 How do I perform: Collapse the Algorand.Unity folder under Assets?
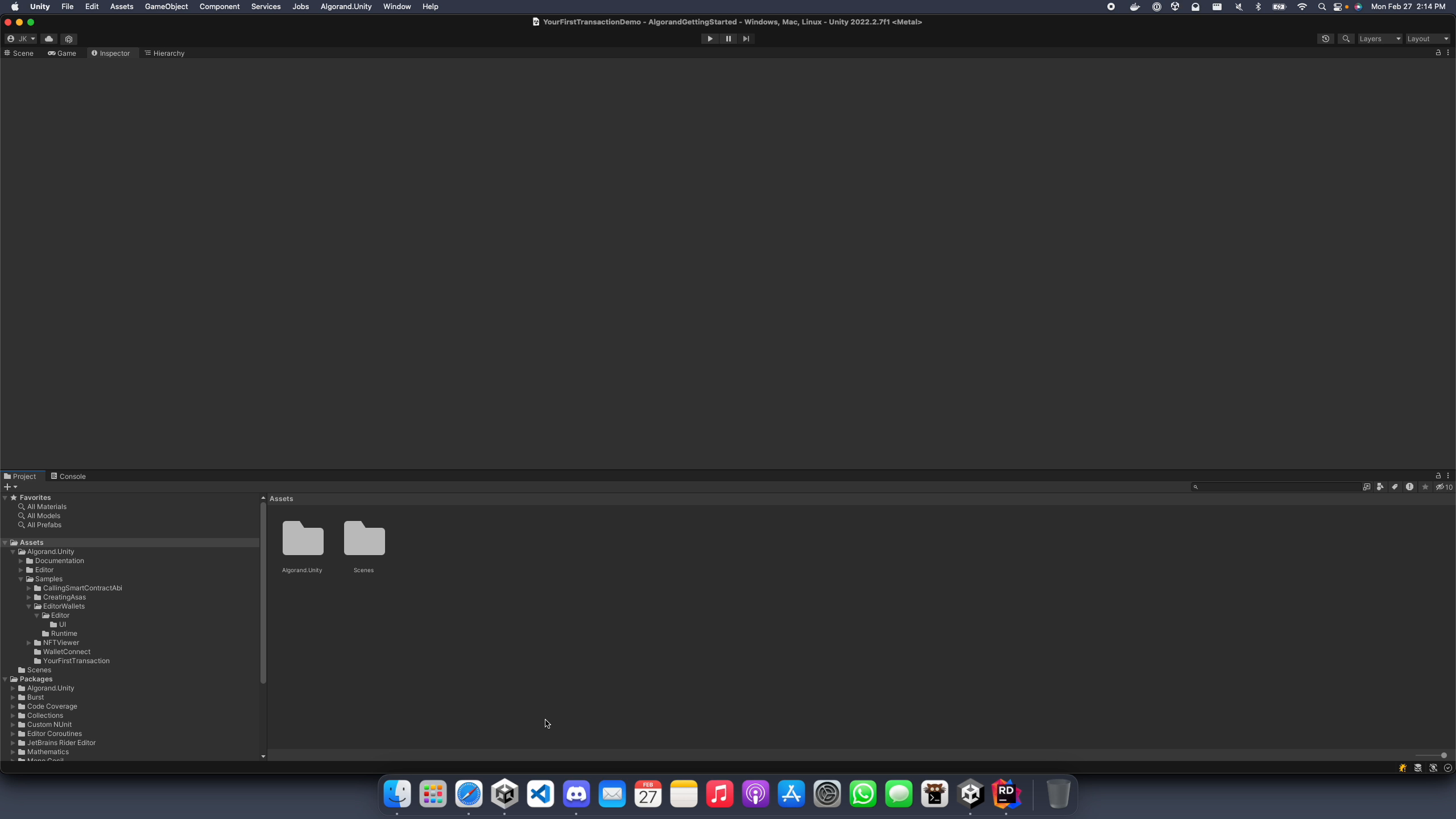click(13, 552)
